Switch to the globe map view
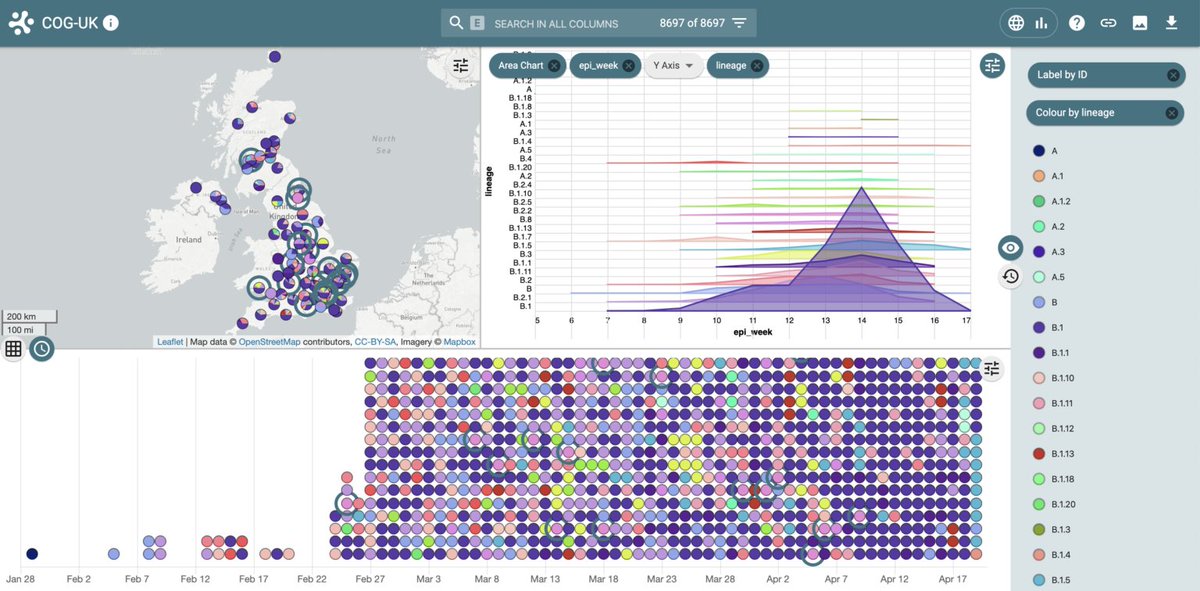The image size is (1200, 591). pos(1016,23)
